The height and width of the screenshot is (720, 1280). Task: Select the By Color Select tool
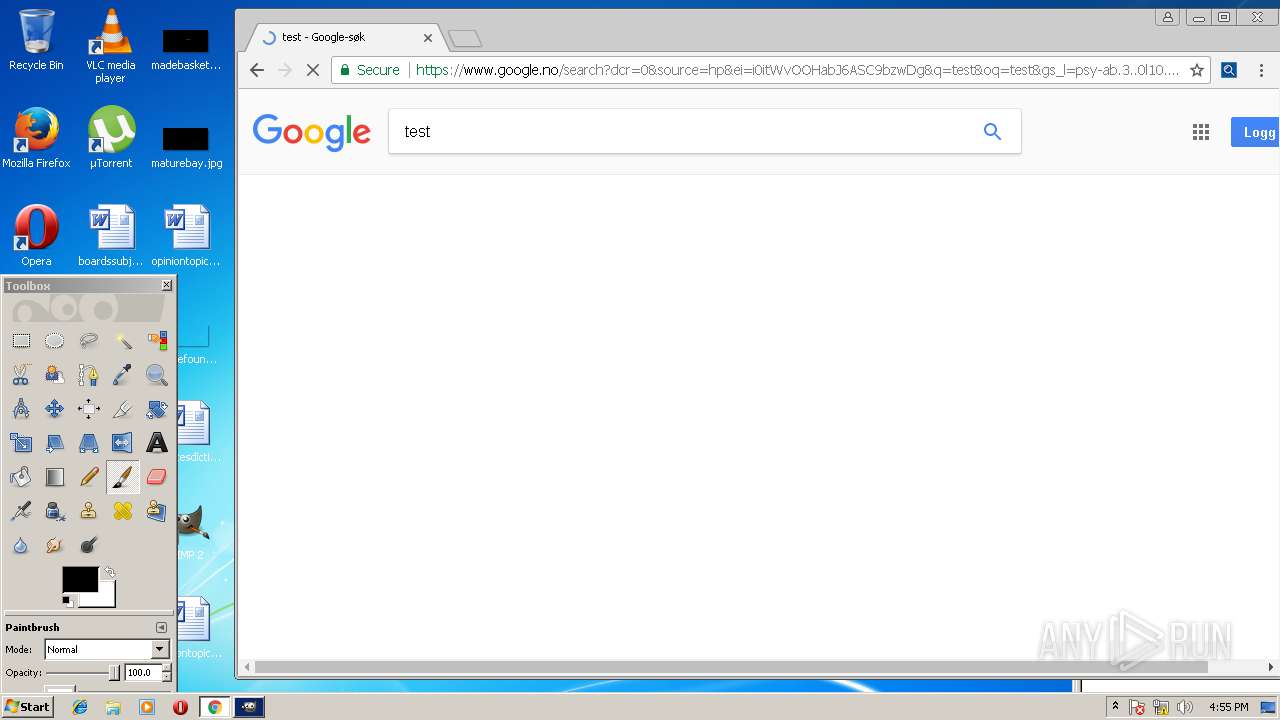157,341
